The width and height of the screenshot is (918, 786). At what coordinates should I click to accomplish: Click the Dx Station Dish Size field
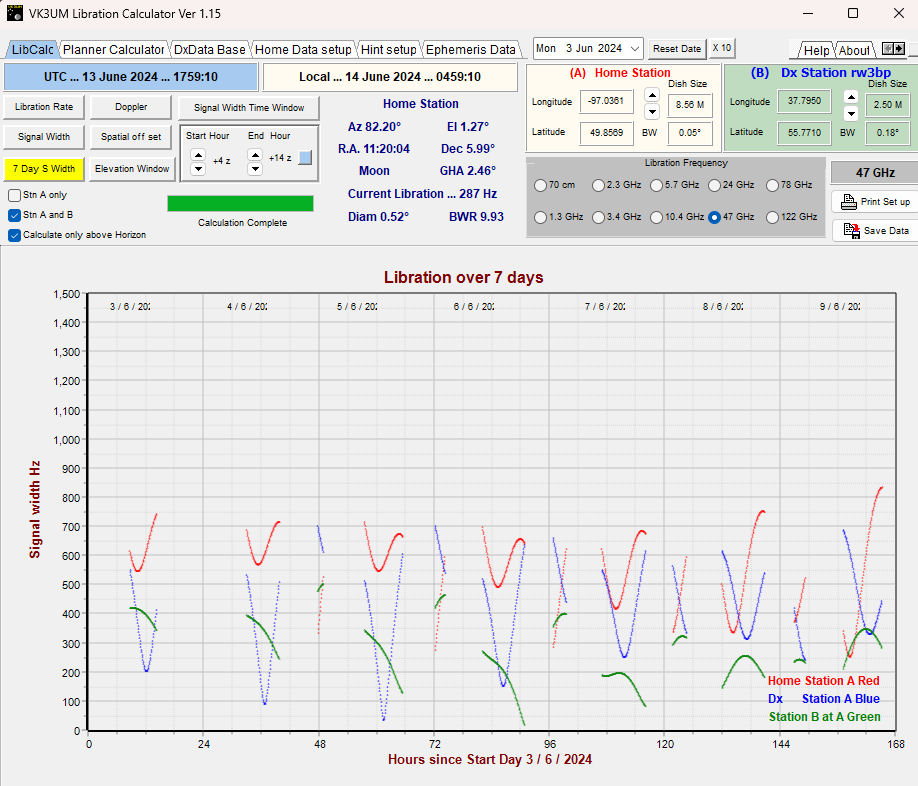[888, 105]
